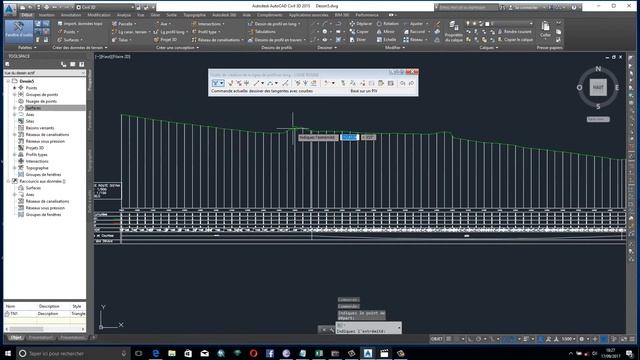Open the Topographie ribbon tab
This screenshot has width=640, height=360.
[194, 15]
